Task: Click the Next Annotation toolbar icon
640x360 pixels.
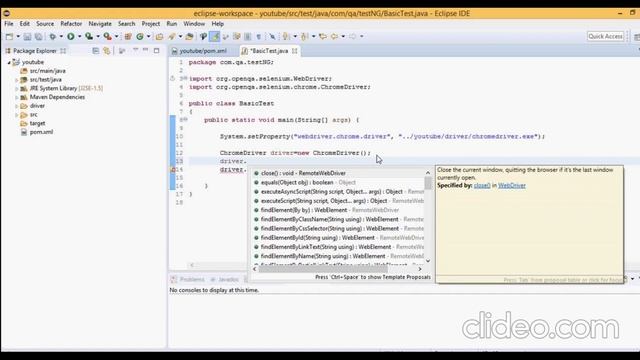Action: click(x=286, y=36)
